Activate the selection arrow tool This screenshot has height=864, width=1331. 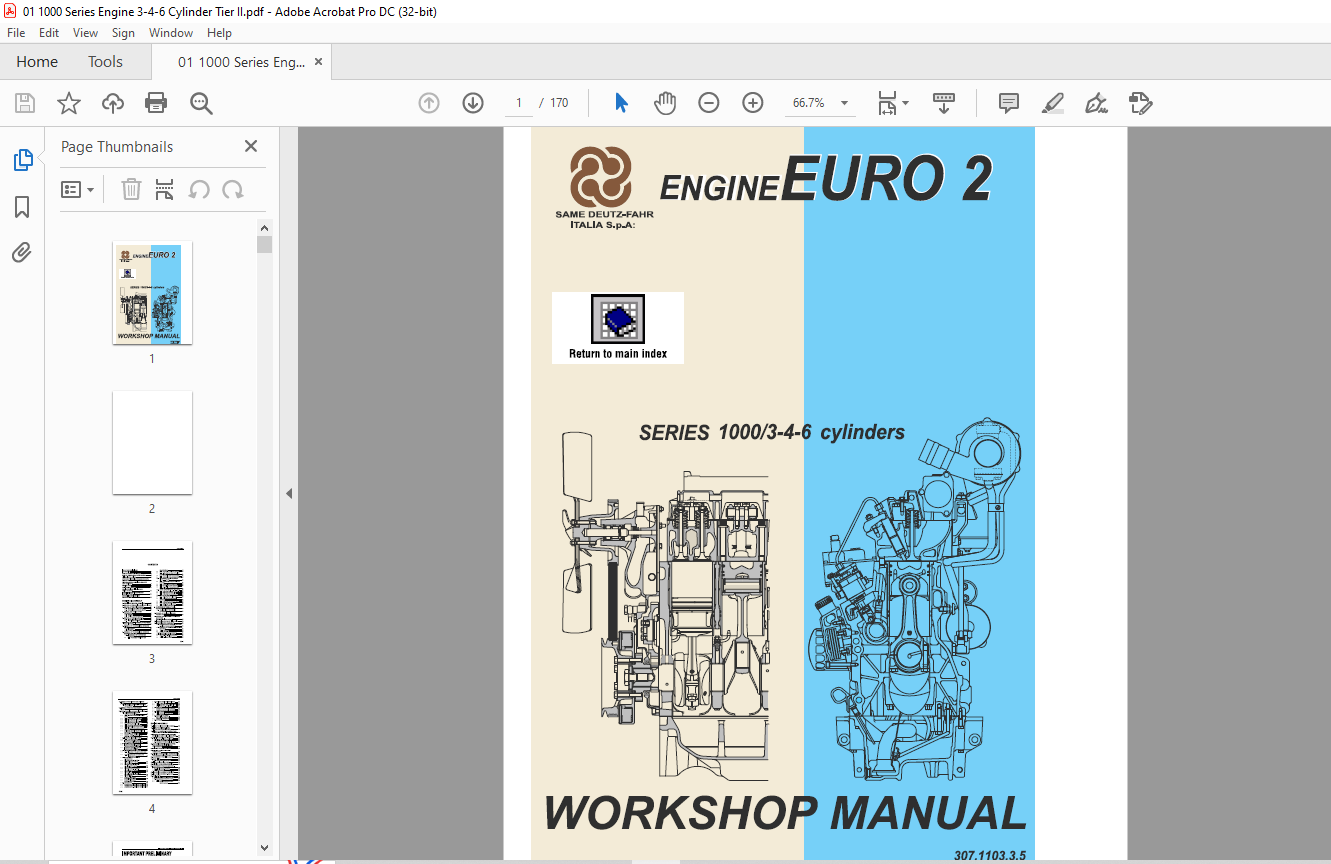621,103
